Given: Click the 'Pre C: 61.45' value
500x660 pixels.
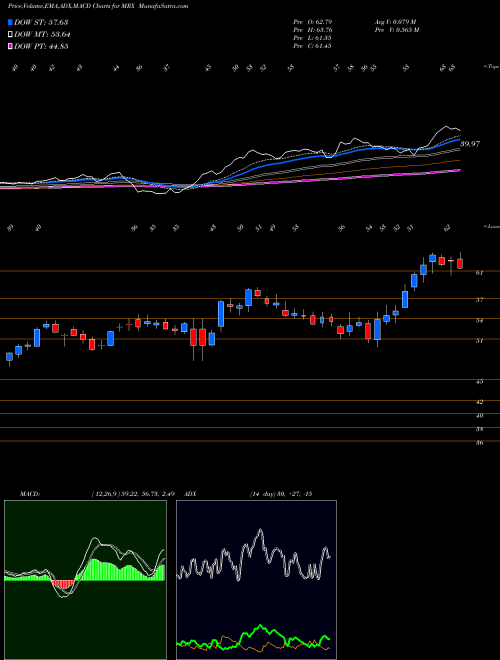Looking at the screenshot, I should coord(313,46).
